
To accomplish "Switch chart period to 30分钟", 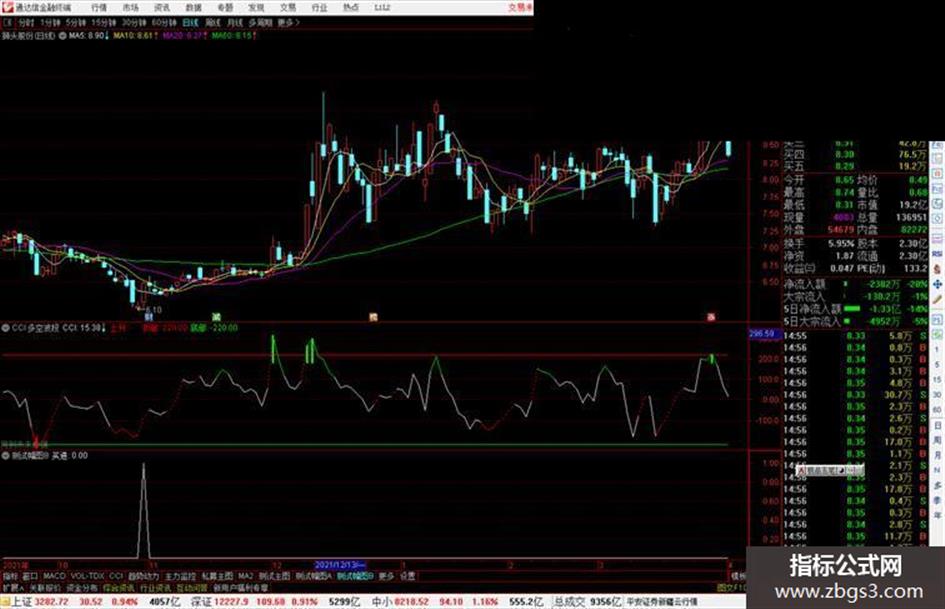I will 133,22.
